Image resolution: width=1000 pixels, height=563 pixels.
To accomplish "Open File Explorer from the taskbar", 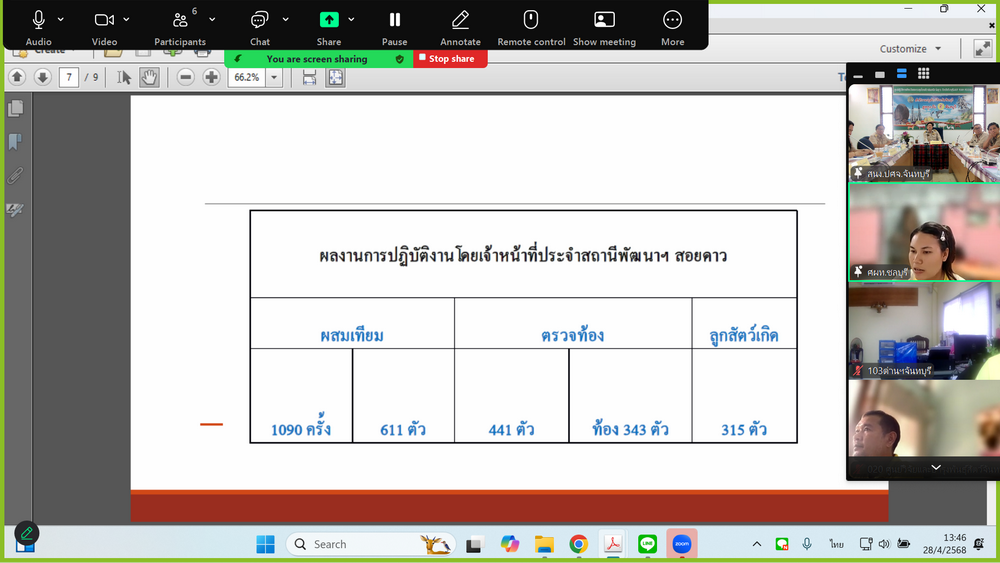I will coord(544,544).
